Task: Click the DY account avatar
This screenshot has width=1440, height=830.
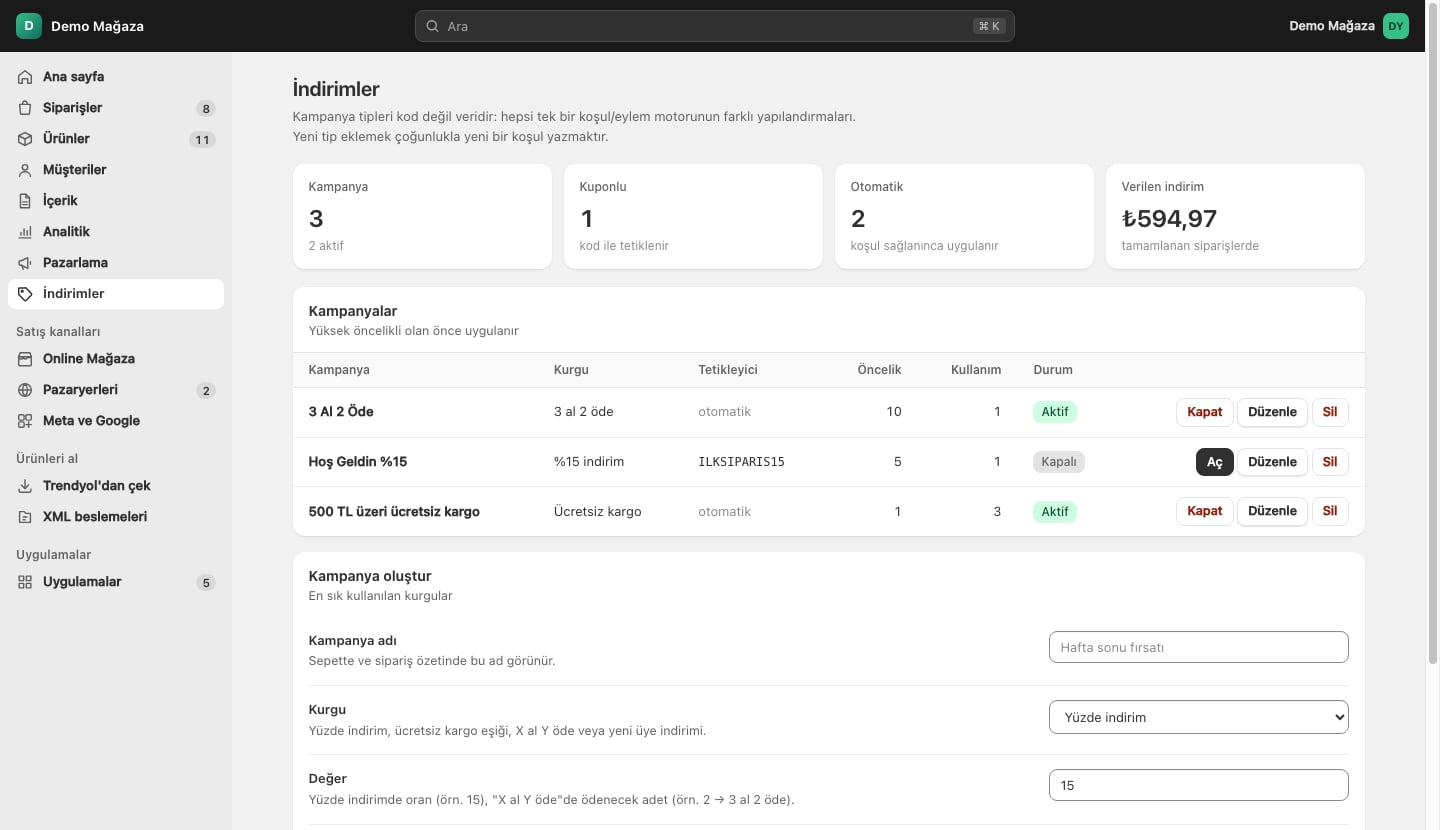Action: tap(1396, 26)
